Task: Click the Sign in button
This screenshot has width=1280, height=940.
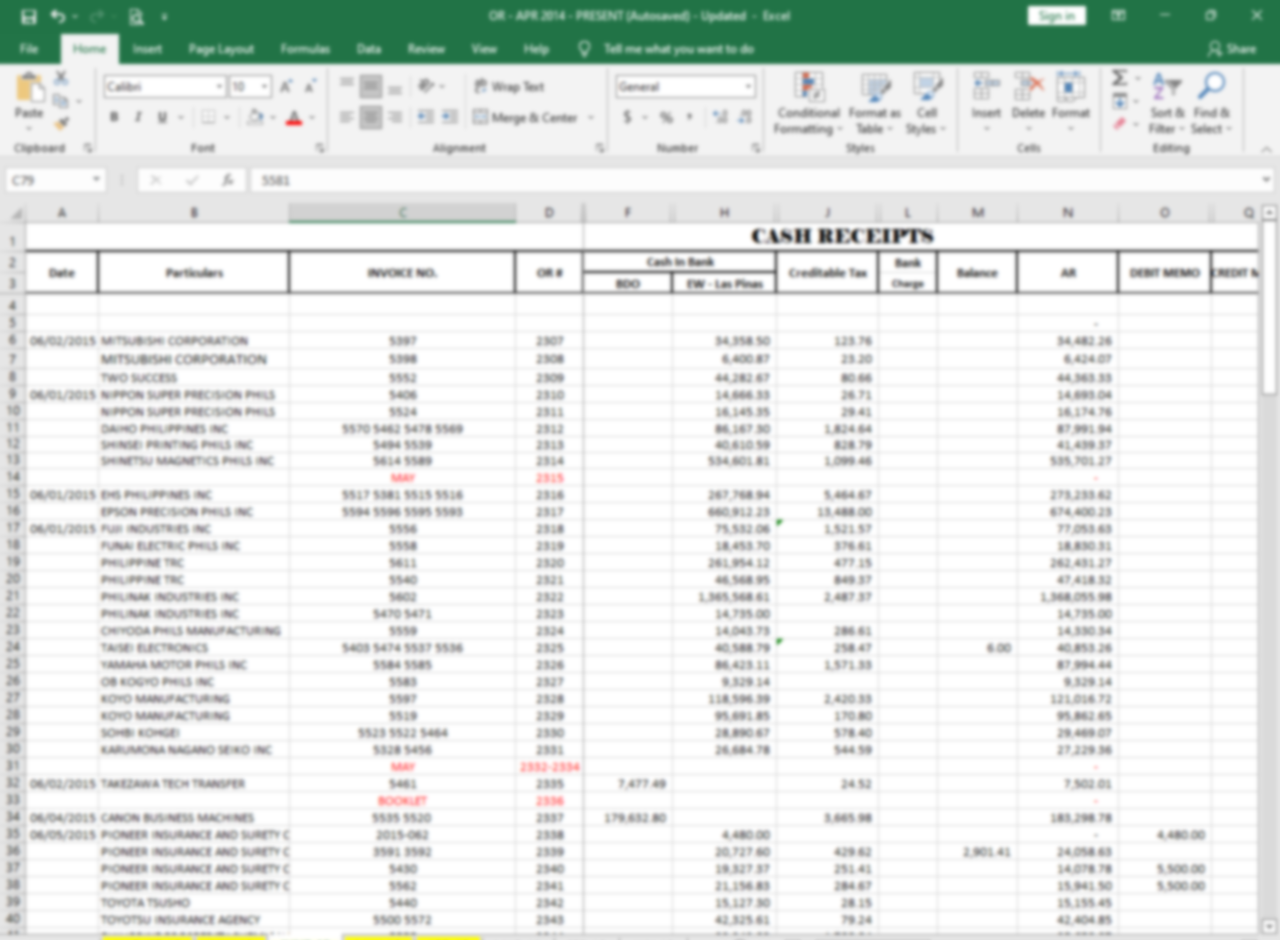Action: click(1056, 16)
